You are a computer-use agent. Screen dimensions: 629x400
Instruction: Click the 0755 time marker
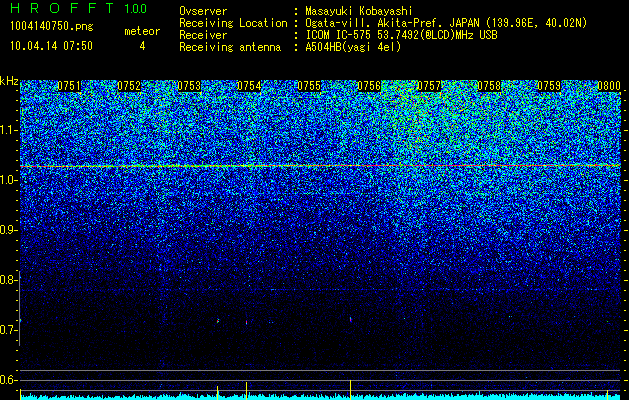tap(309, 86)
